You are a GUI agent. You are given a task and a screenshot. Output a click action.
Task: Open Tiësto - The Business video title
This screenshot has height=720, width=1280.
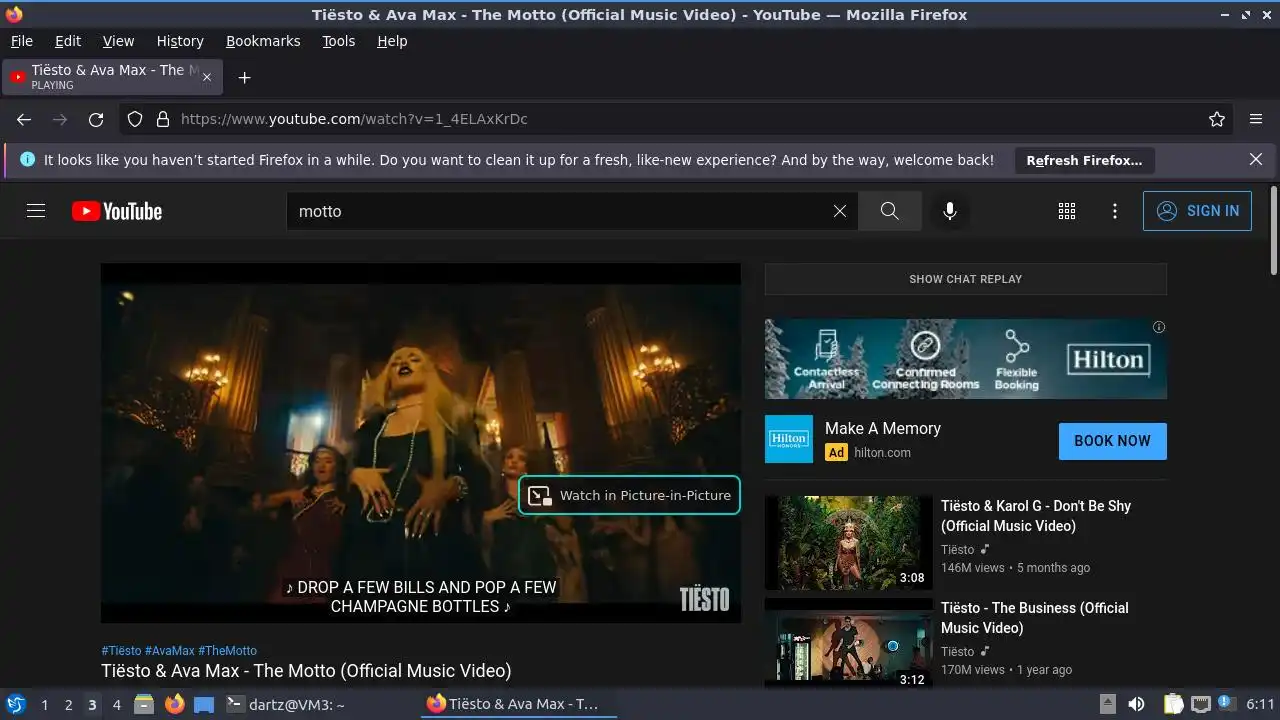pyautogui.click(x=1035, y=618)
